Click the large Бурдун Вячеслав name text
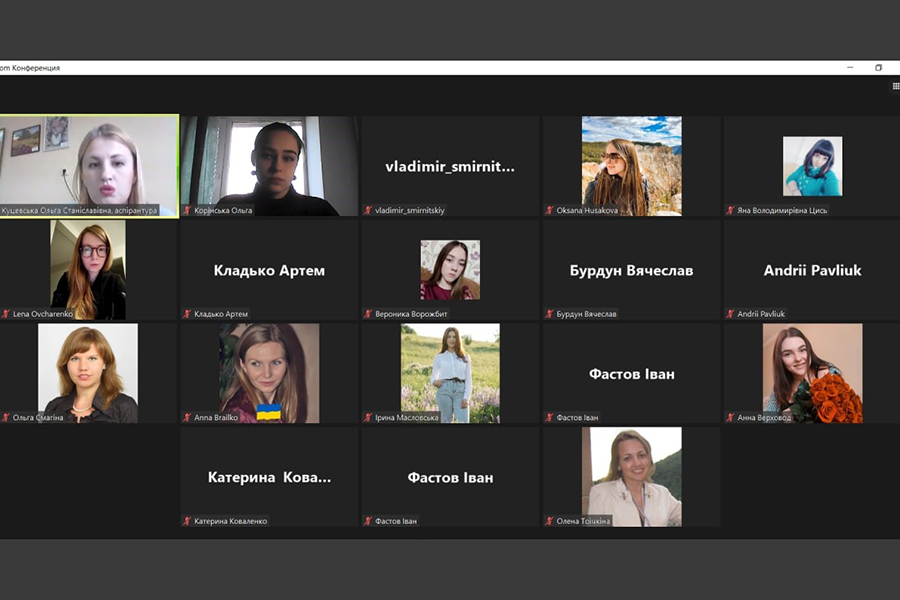900x600 pixels. [x=631, y=270]
